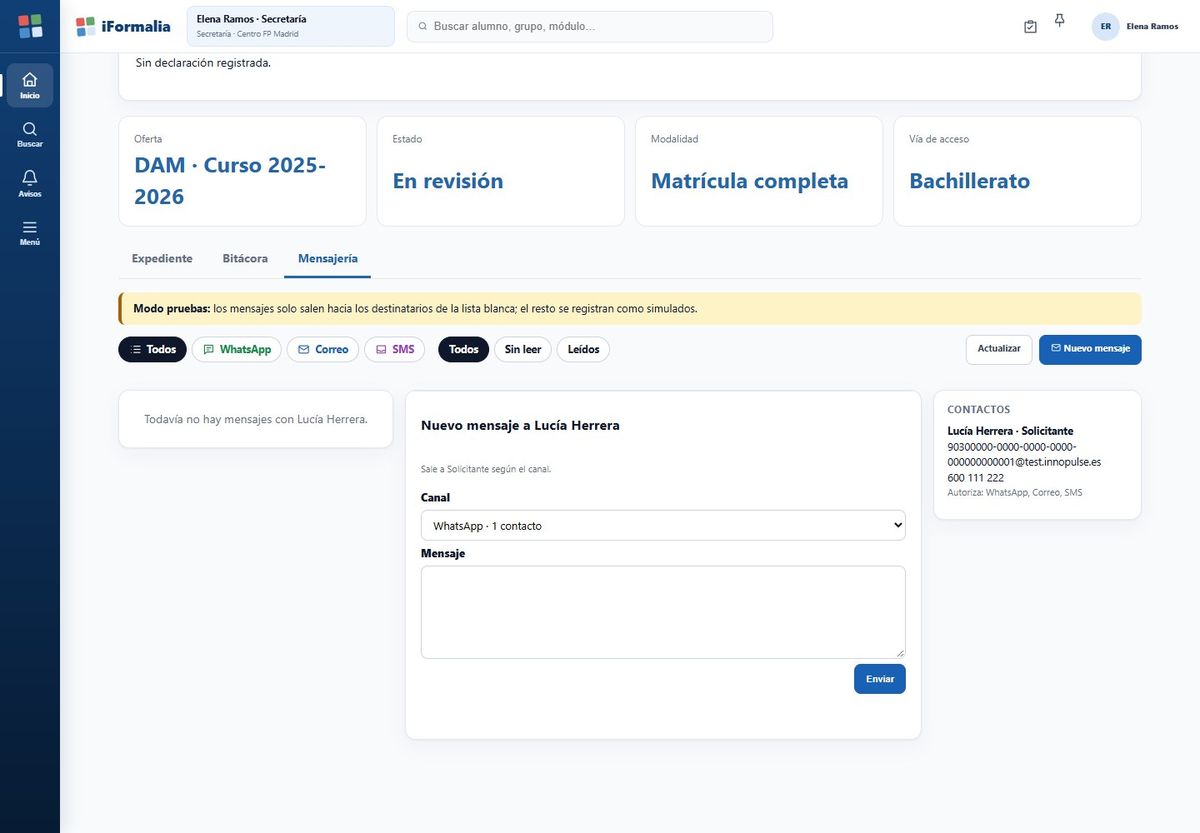This screenshot has width=1200, height=833.
Task: Click the Nuevo mensaje a Lucía Herrera heading
Action: pos(520,425)
